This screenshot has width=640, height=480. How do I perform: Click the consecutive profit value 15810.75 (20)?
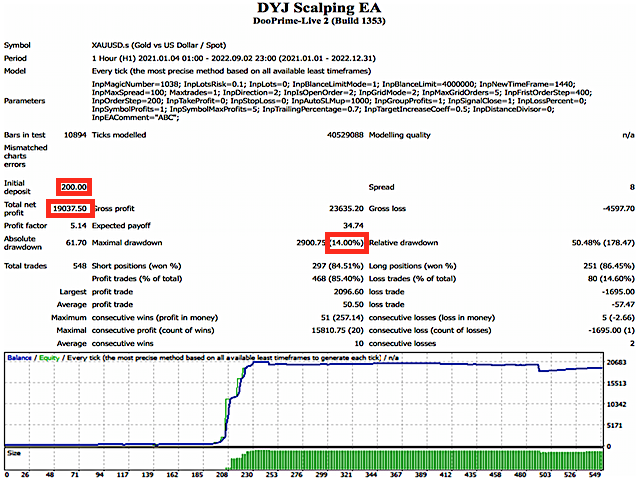click(338, 330)
